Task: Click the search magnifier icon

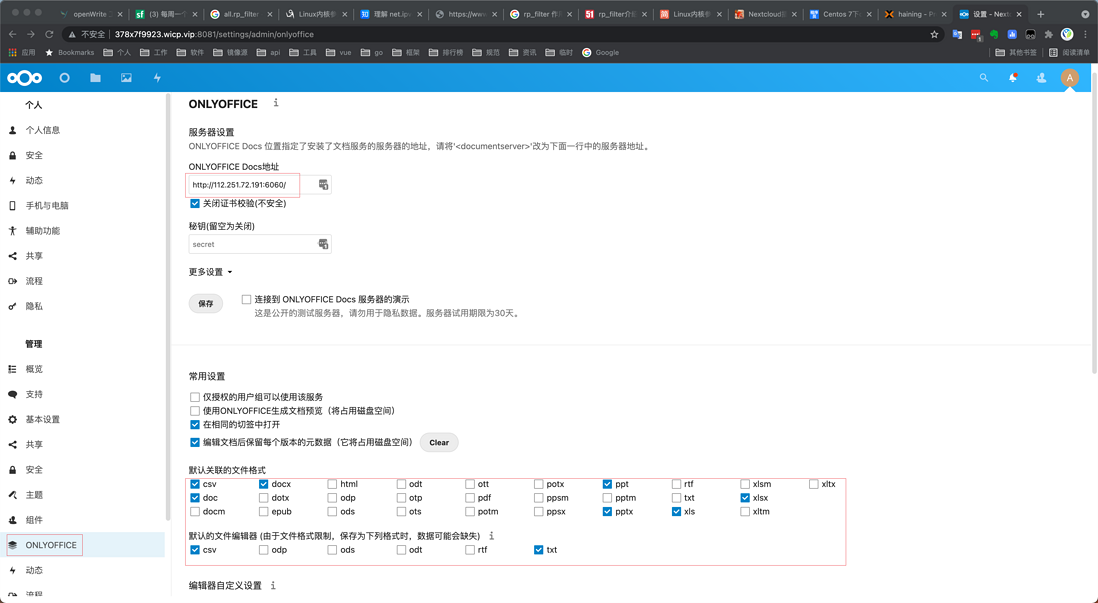Action: click(983, 77)
